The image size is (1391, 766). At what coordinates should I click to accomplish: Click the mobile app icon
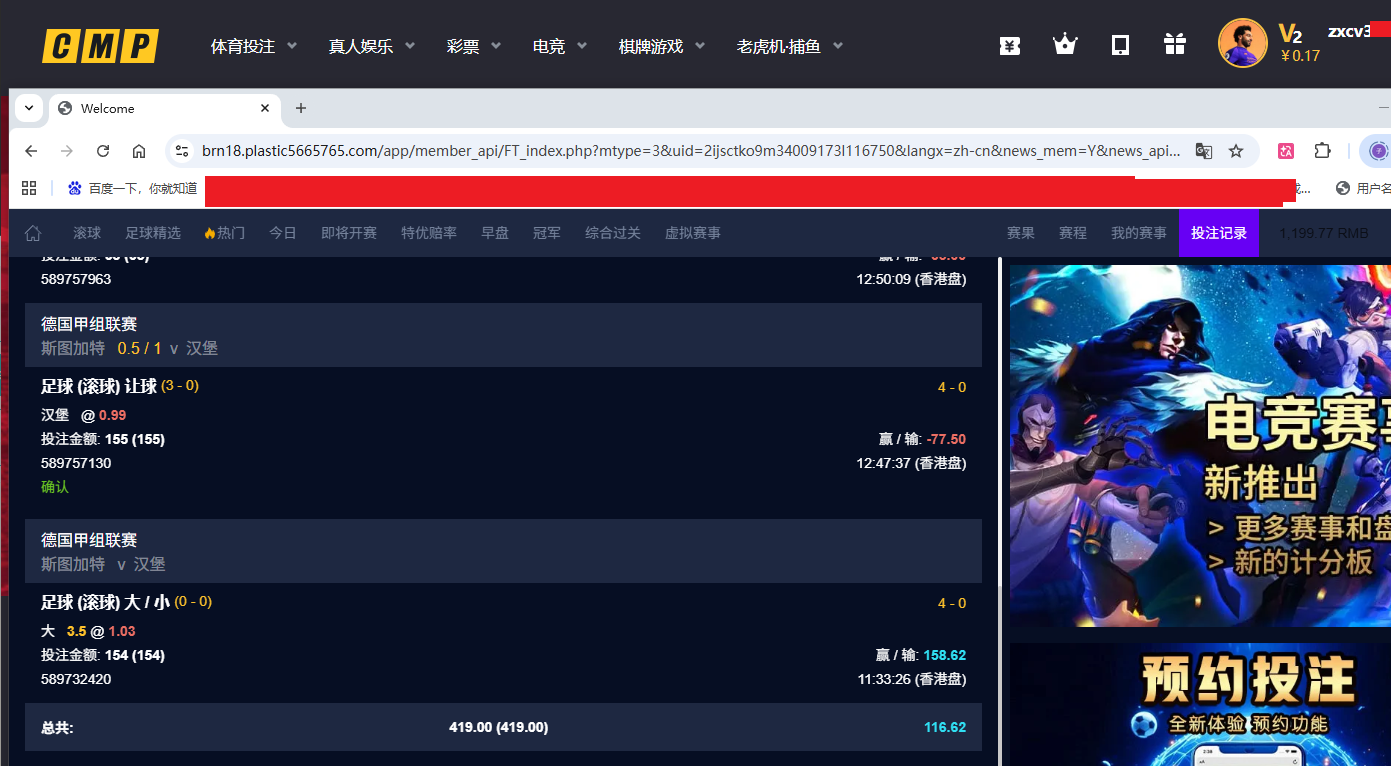(1119, 44)
